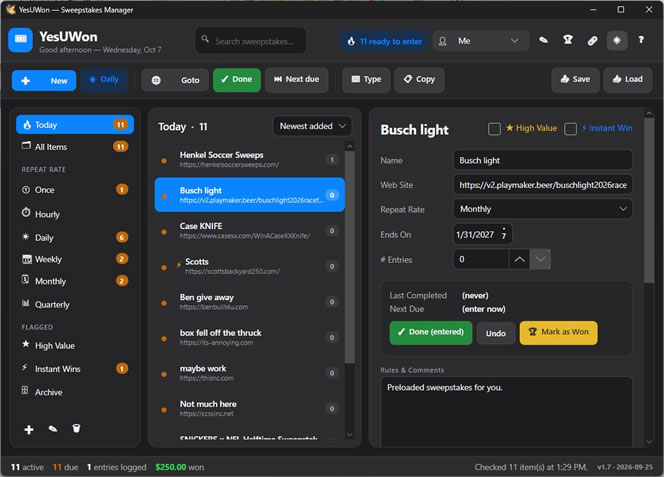Viewport: 664px width, 477px height.
Task: Click the globe icon on Goto button
Action: [x=156, y=80]
